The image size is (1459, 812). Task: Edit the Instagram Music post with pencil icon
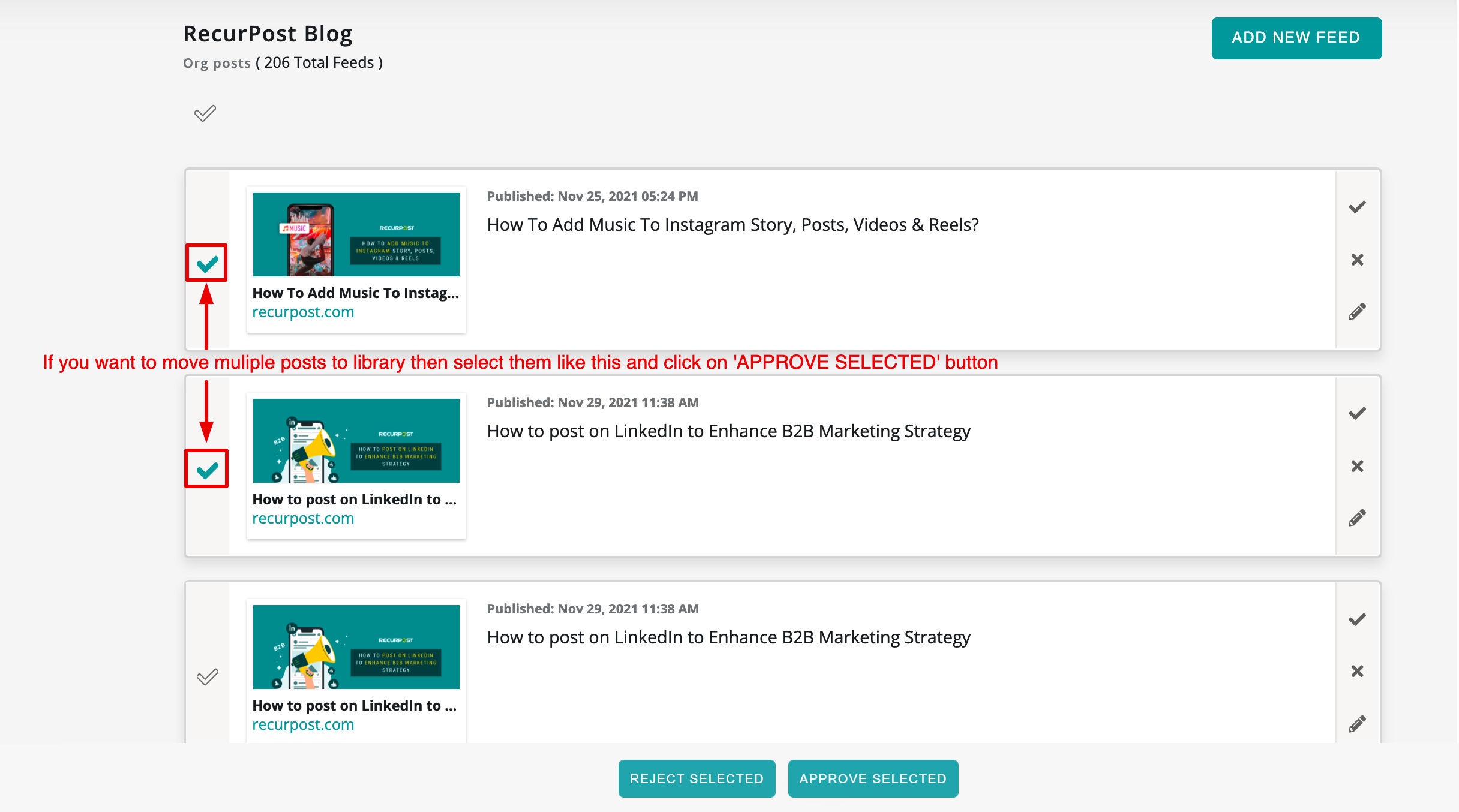(1357, 311)
